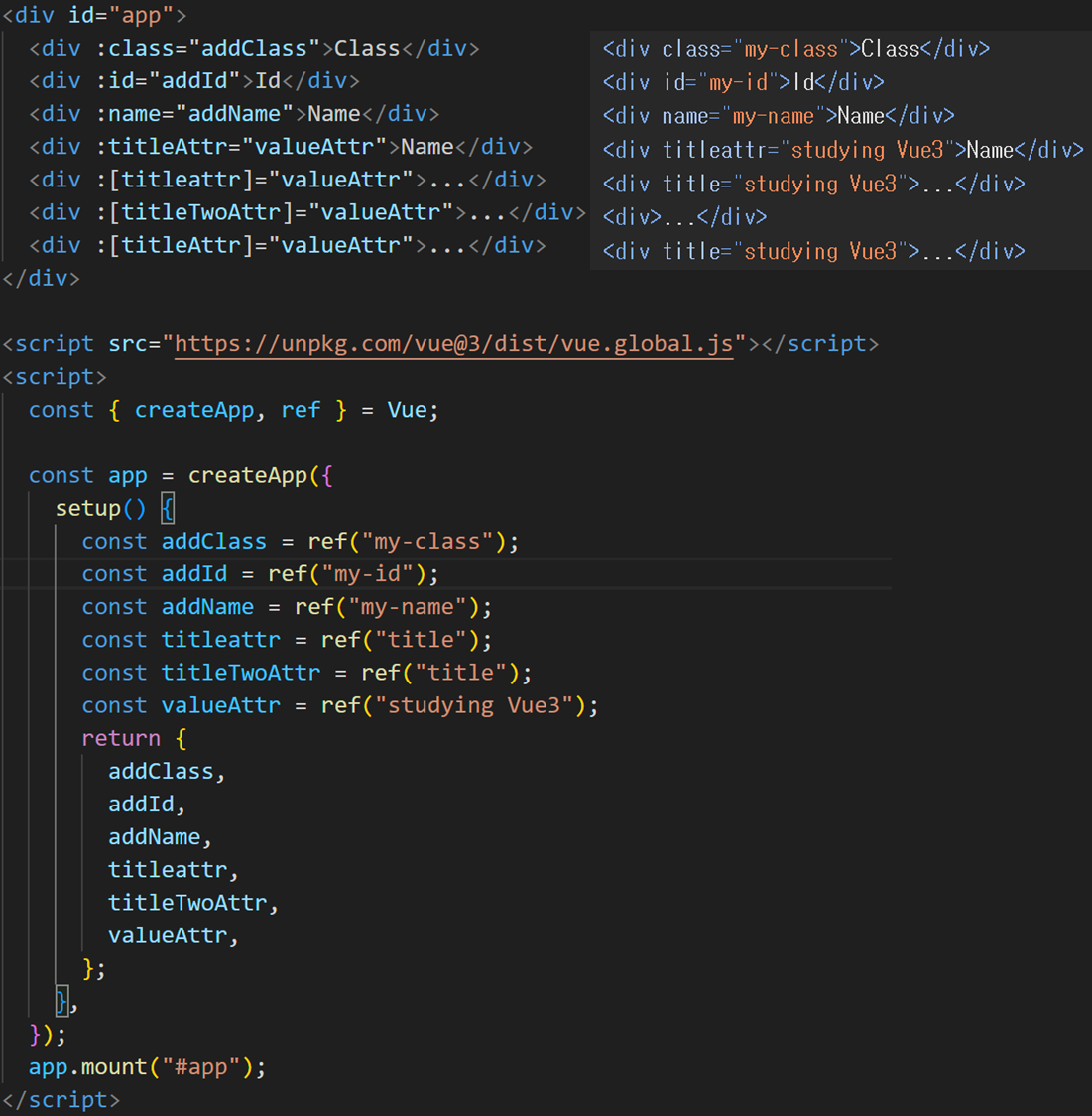1092x1116 pixels.
Task: Click the addId ref("my-id") declaration
Action: (x=261, y=574)
